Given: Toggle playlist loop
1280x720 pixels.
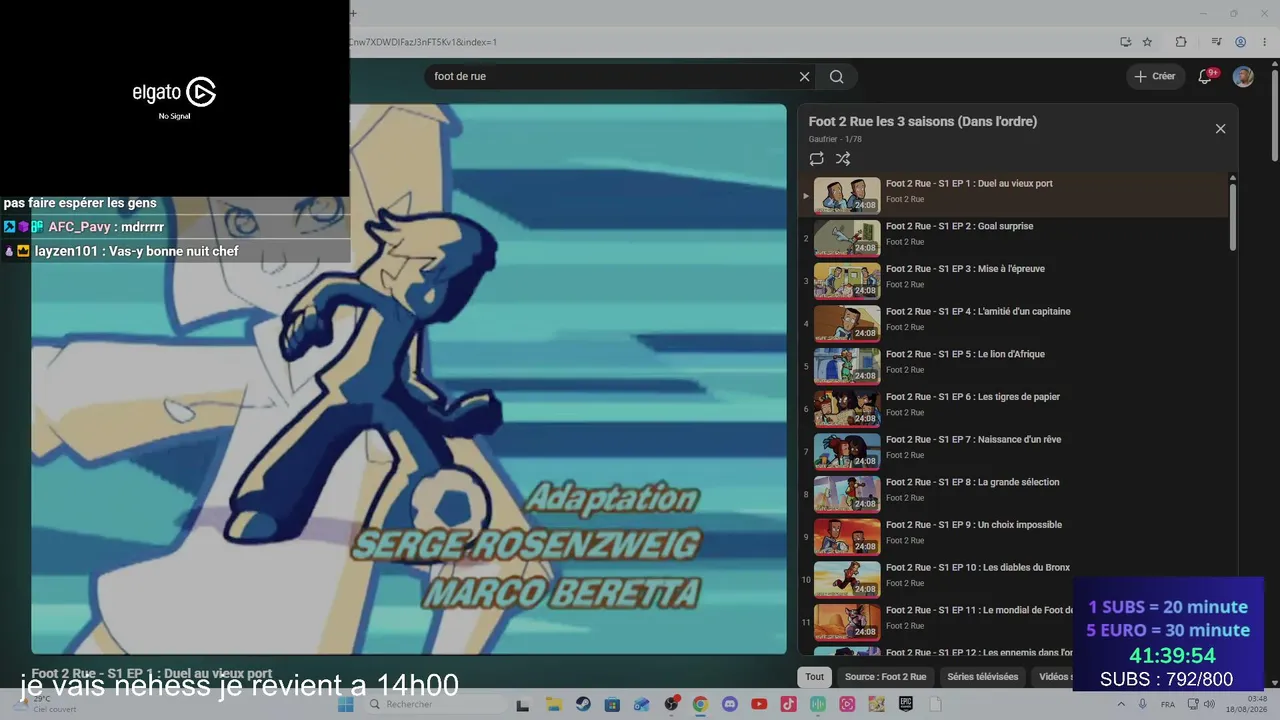Looking at the screenshot, I should pyautogui.click(x=817, y=159).
